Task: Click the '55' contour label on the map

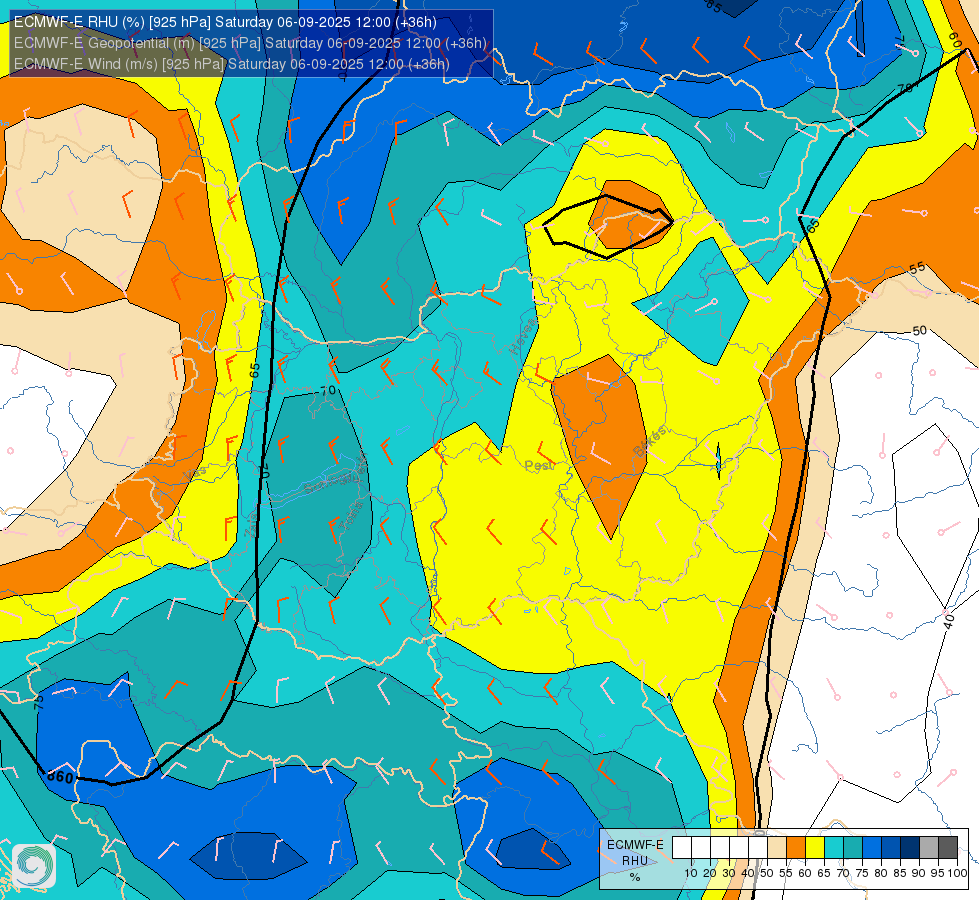Action: 917,268
